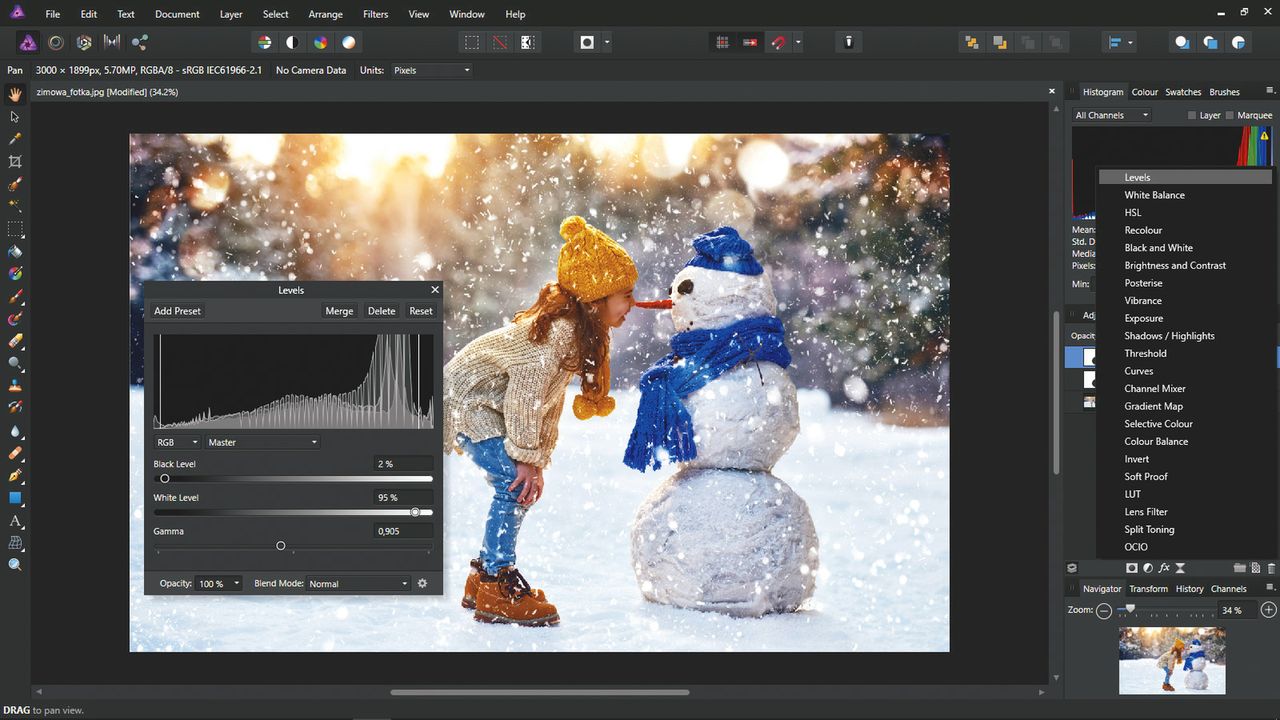Click the Levels blend options gear icon
The height and width of the screenshot is (720, 1280).
[422, 583]
